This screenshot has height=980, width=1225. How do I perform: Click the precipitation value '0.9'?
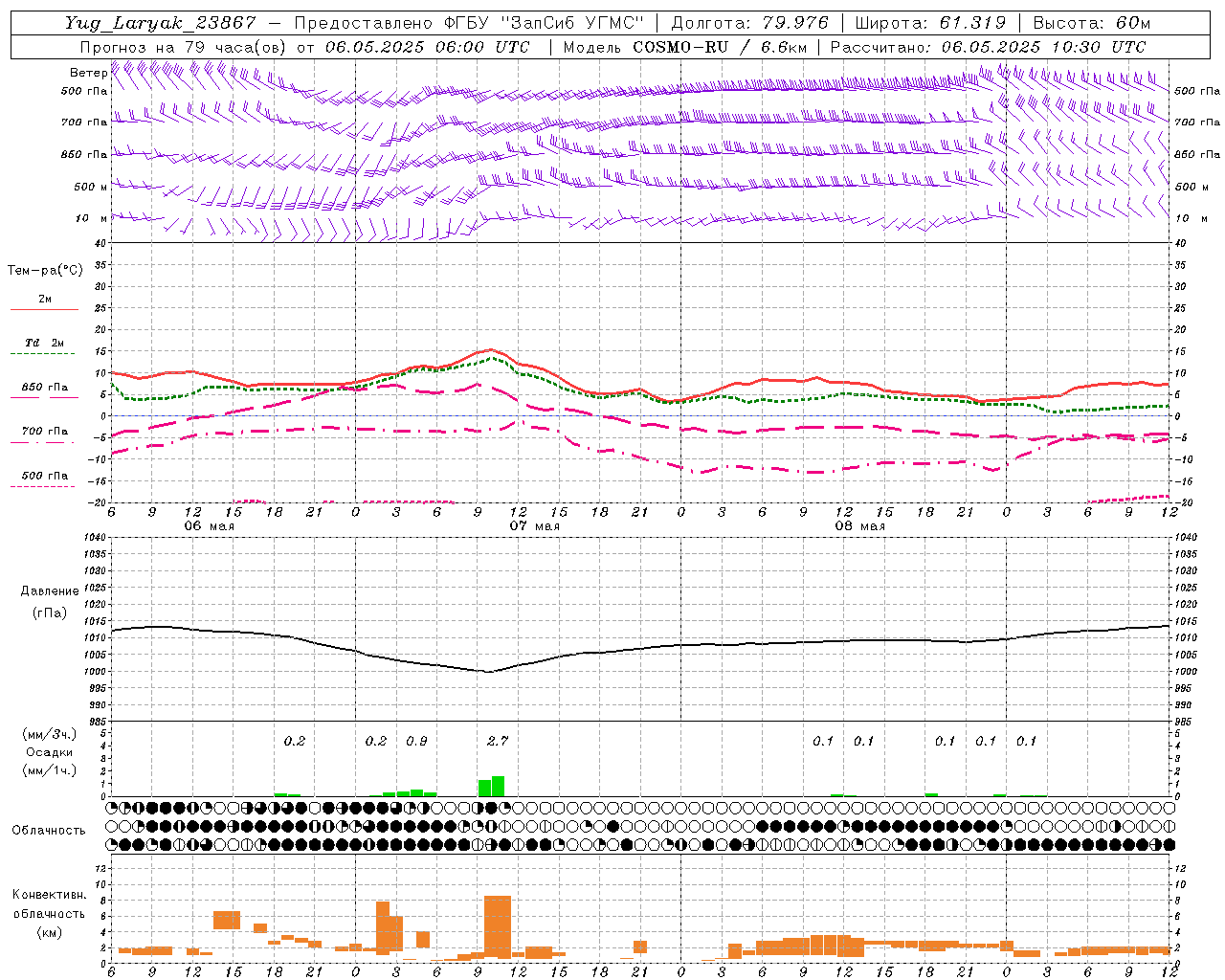(x=416, y=741)
